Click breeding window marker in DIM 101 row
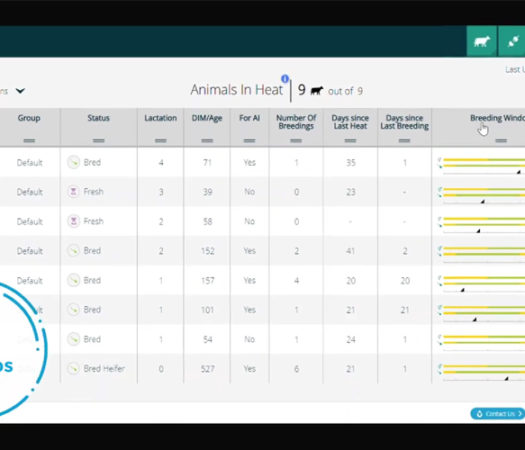The width and height of the screenshot is (525, 450). pos(474,319)
